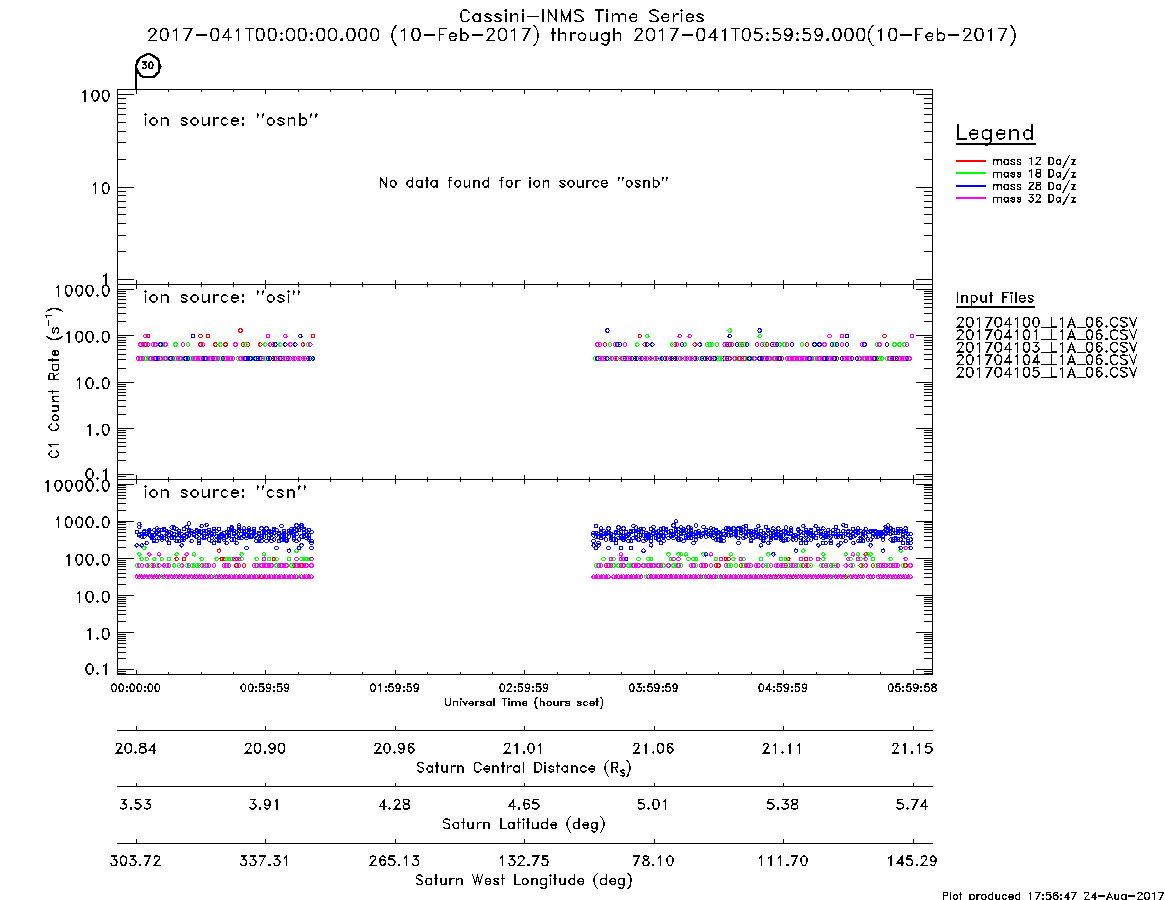Click the 21.15 distance value
This screenshot has width=1165, height=900.
click(912, 748)
